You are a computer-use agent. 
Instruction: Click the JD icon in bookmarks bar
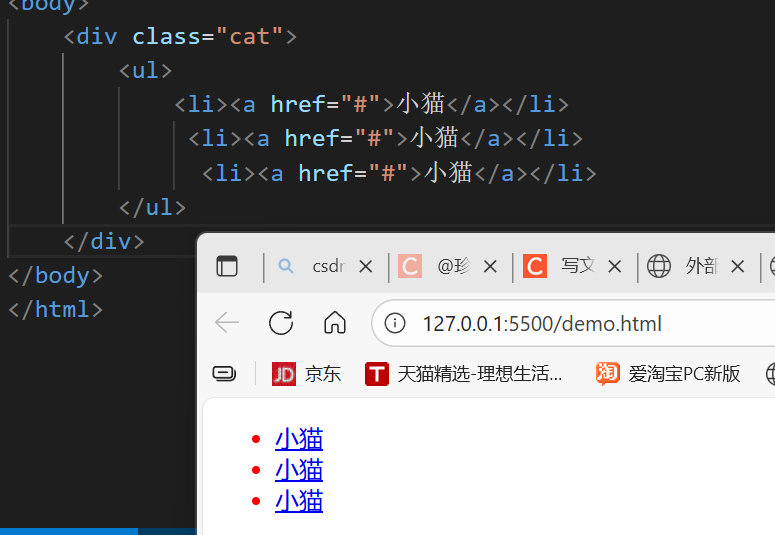pyautogui.click(x=284, y=374)
